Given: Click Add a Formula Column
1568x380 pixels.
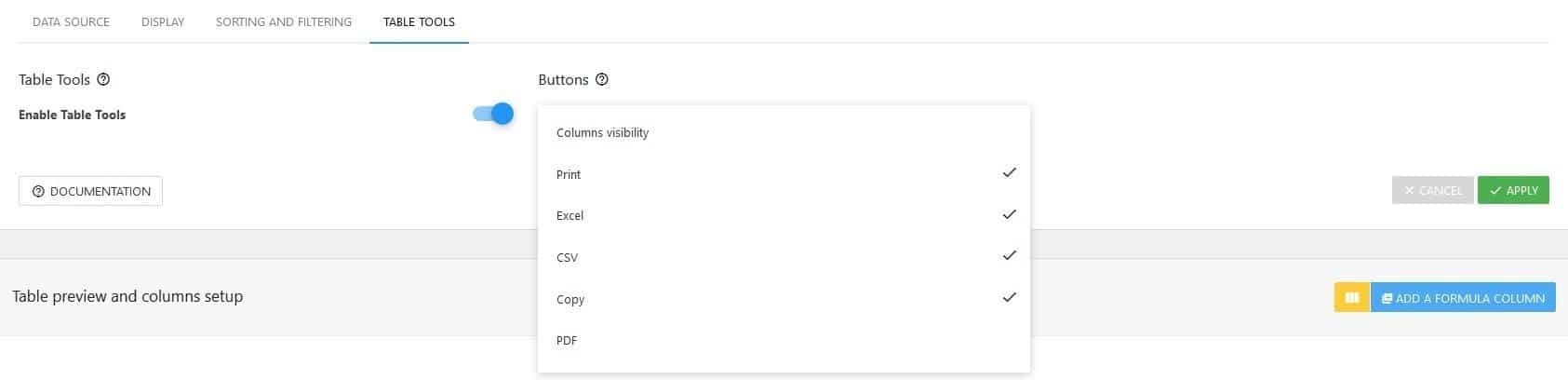Looking at the screenshot, I should click(x=1463, y=298).
